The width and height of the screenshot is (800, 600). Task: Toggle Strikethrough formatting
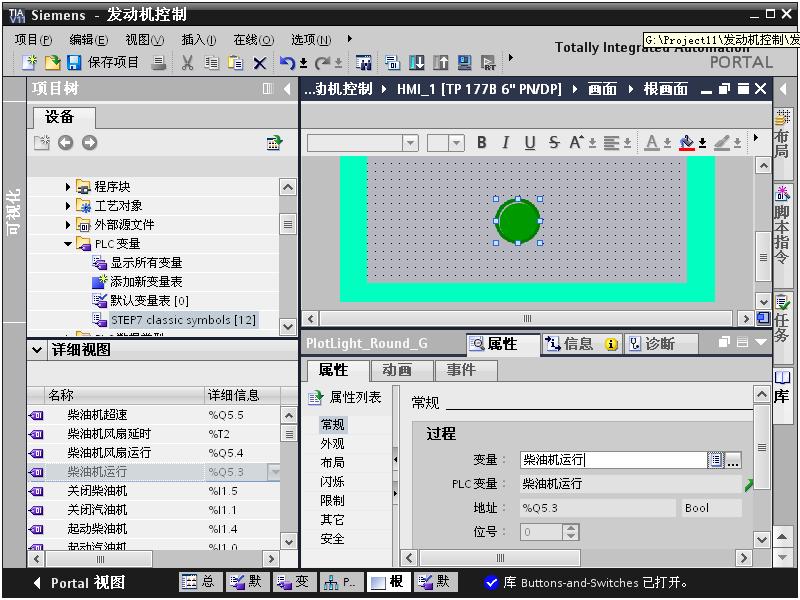554,142
